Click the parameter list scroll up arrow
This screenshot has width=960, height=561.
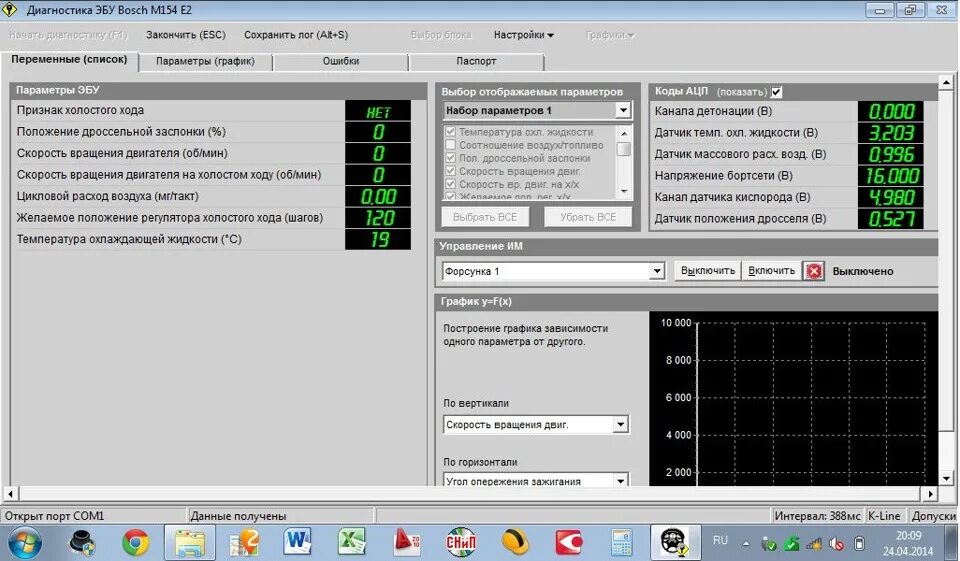pos(624,132)
